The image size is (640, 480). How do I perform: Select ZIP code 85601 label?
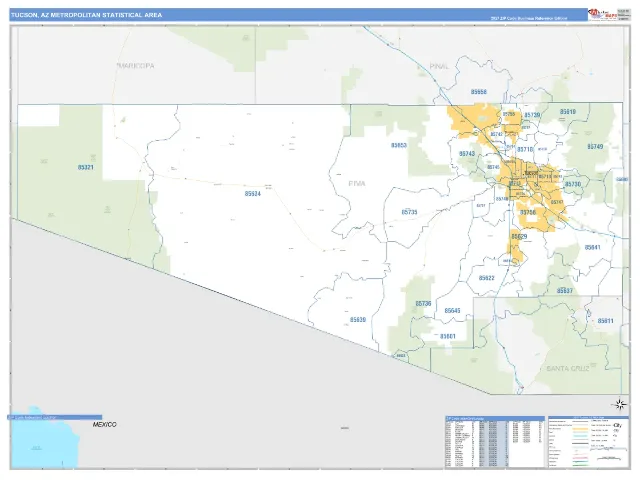coord(448,336)
